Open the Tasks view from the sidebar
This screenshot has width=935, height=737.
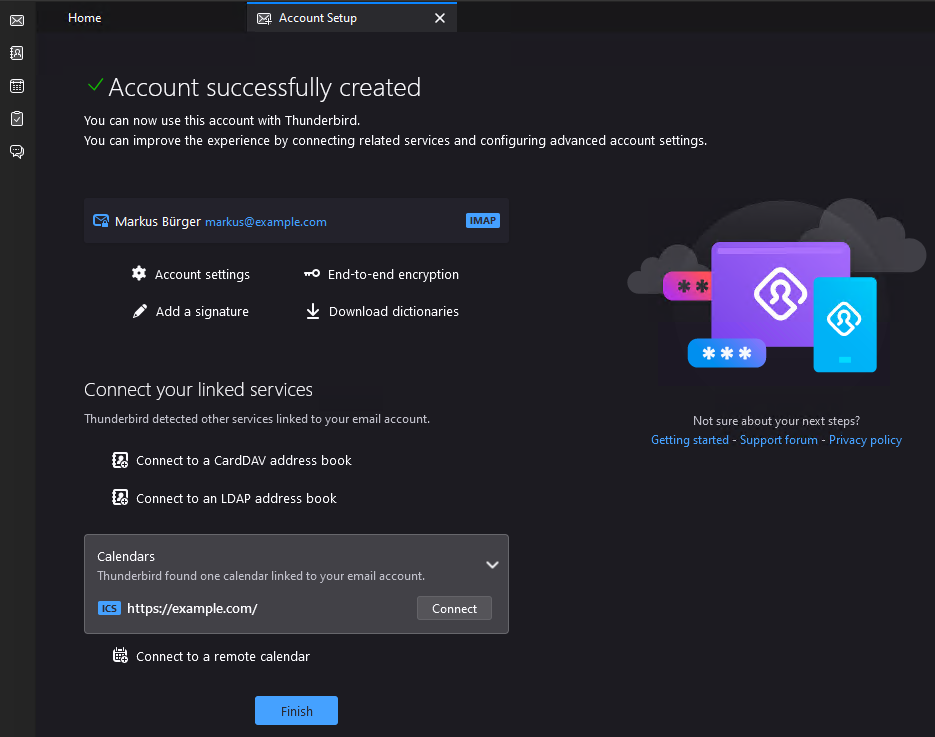coord(15,118)
